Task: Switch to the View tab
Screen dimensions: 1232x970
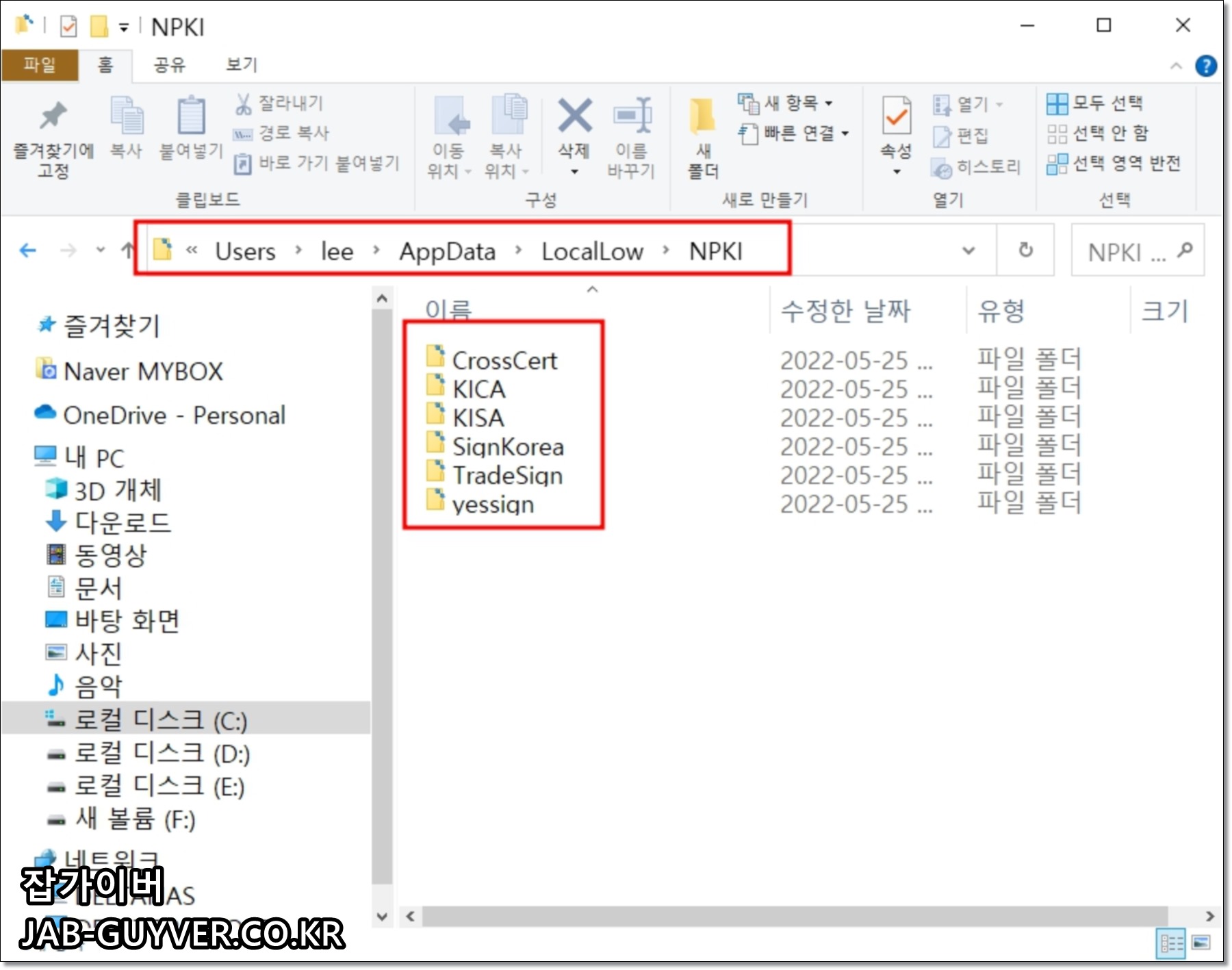Action: [x=242, y=66]
